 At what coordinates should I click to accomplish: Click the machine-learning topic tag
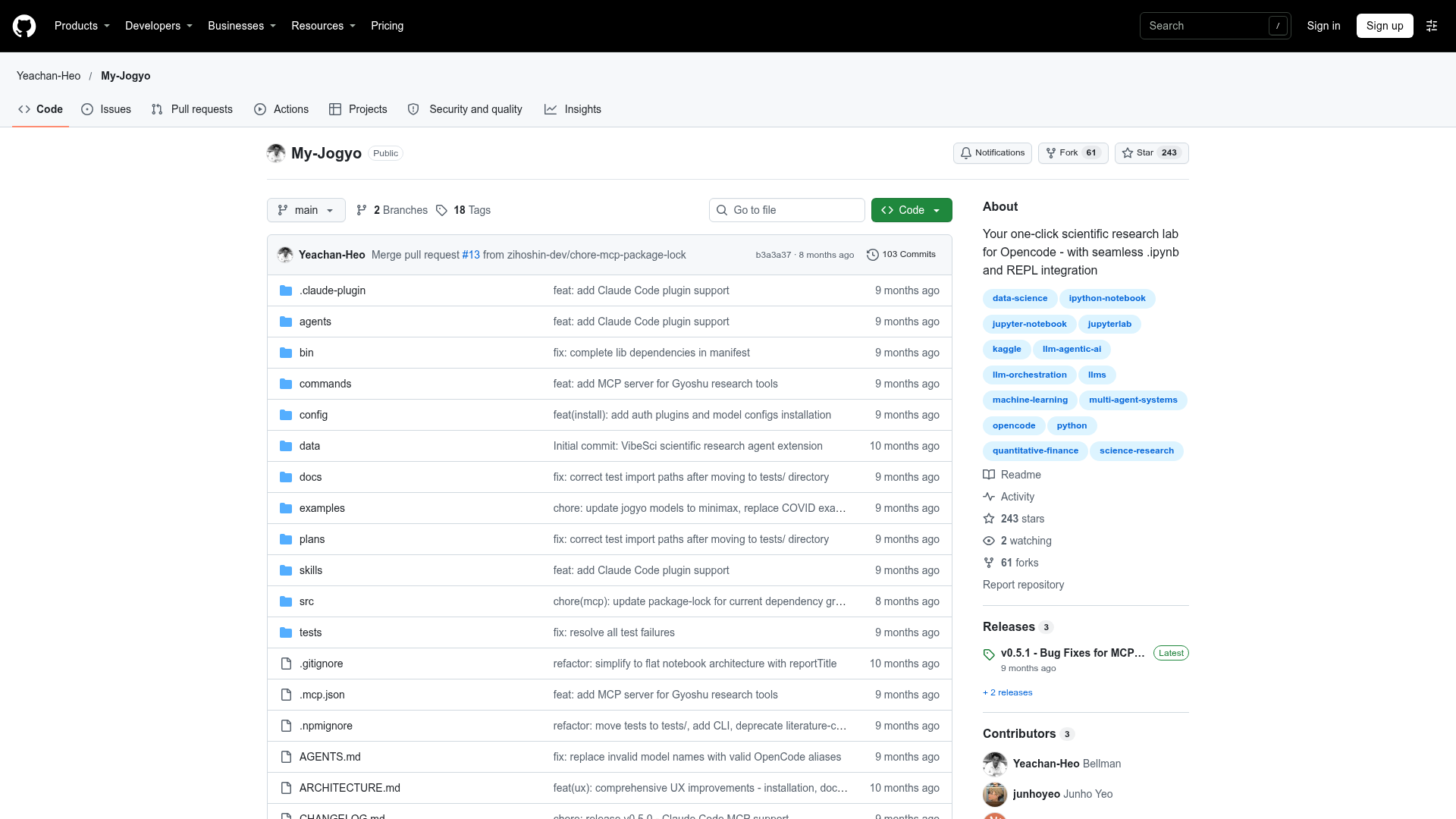(1030, 400)
